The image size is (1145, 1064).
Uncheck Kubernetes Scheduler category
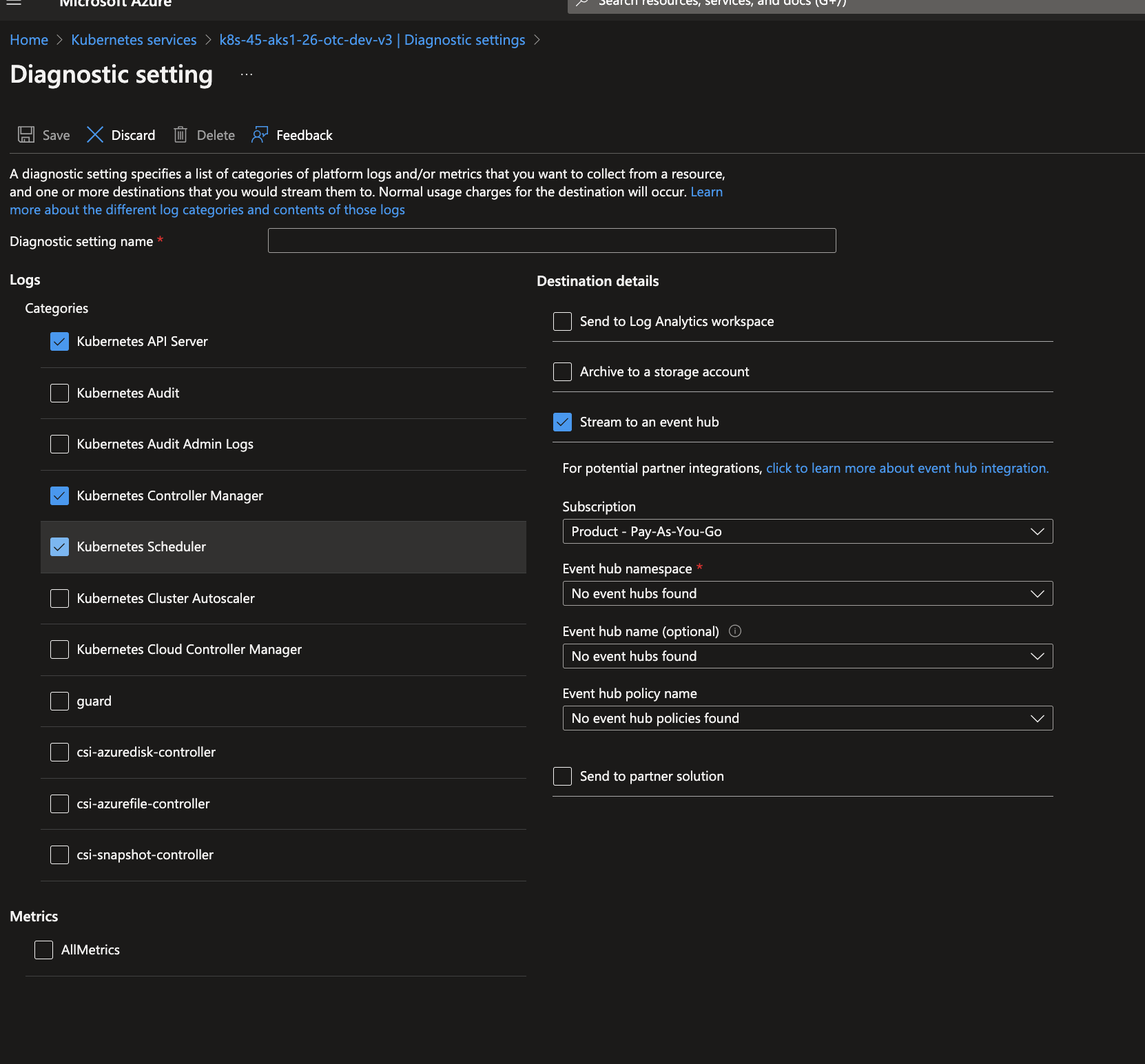(x=59, y=546)
